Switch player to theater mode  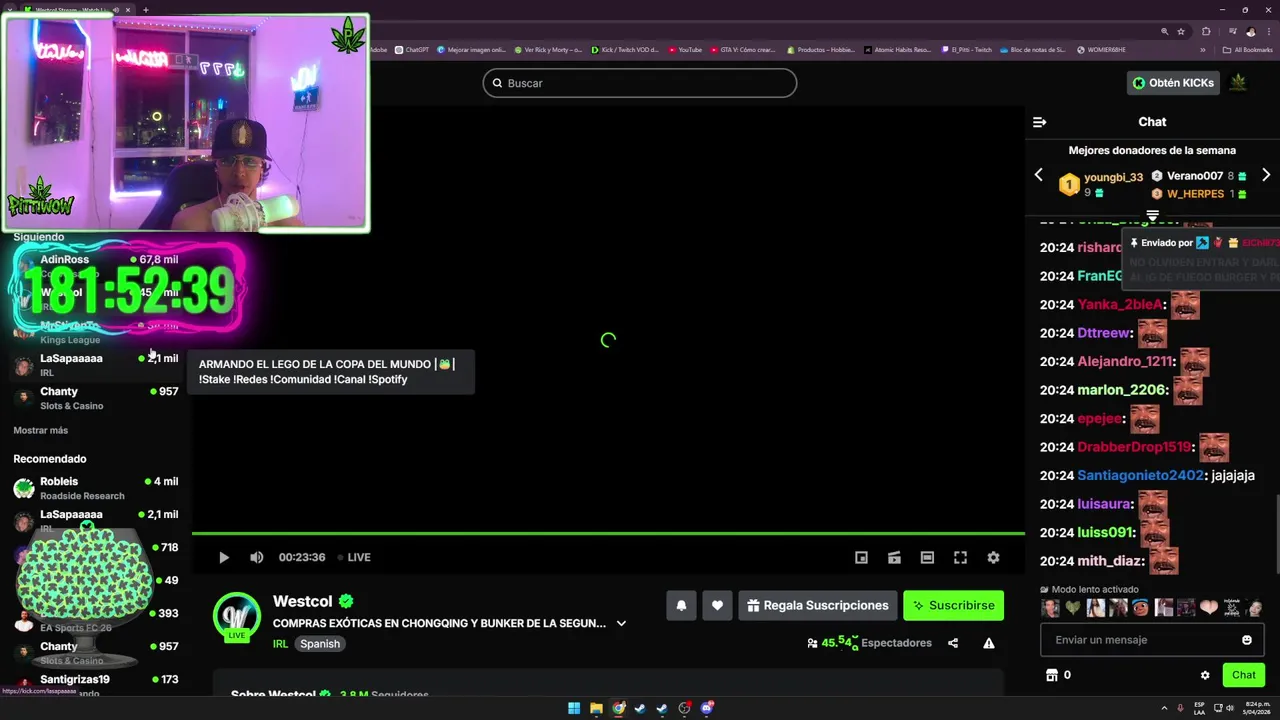[927, 557]
